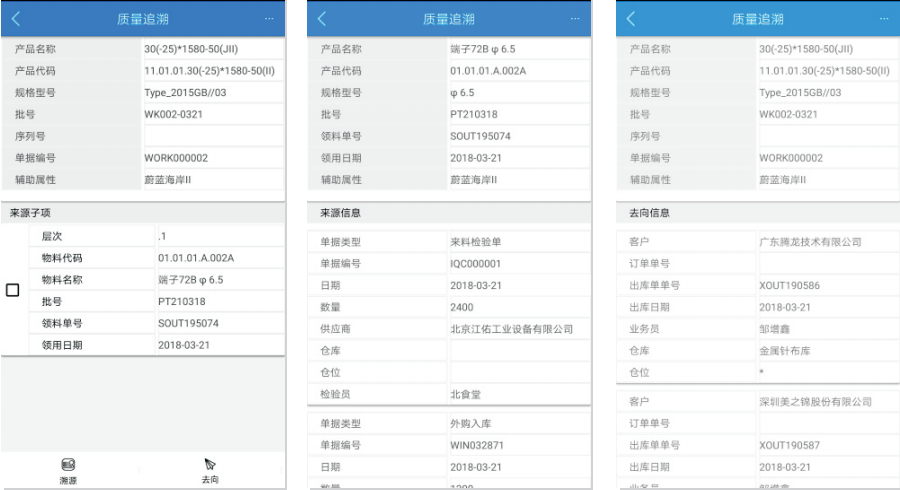
Task: Tap back arrow on middle source info screen
Action: 322,18
